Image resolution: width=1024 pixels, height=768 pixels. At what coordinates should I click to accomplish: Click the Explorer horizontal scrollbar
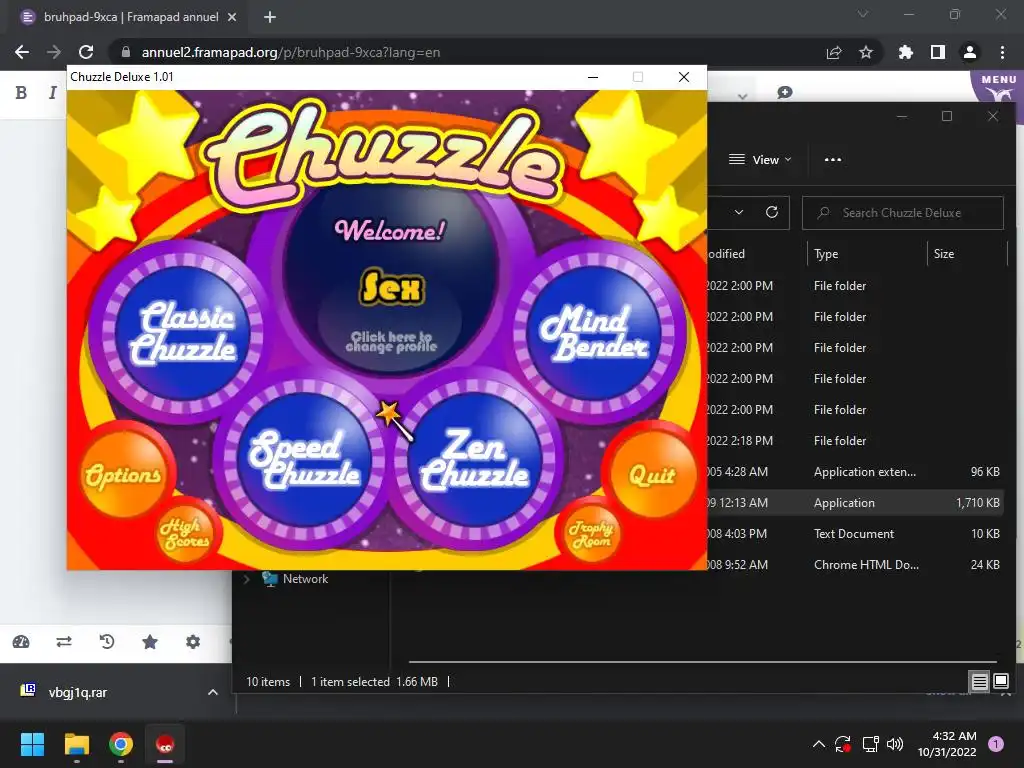pos(703,662)
